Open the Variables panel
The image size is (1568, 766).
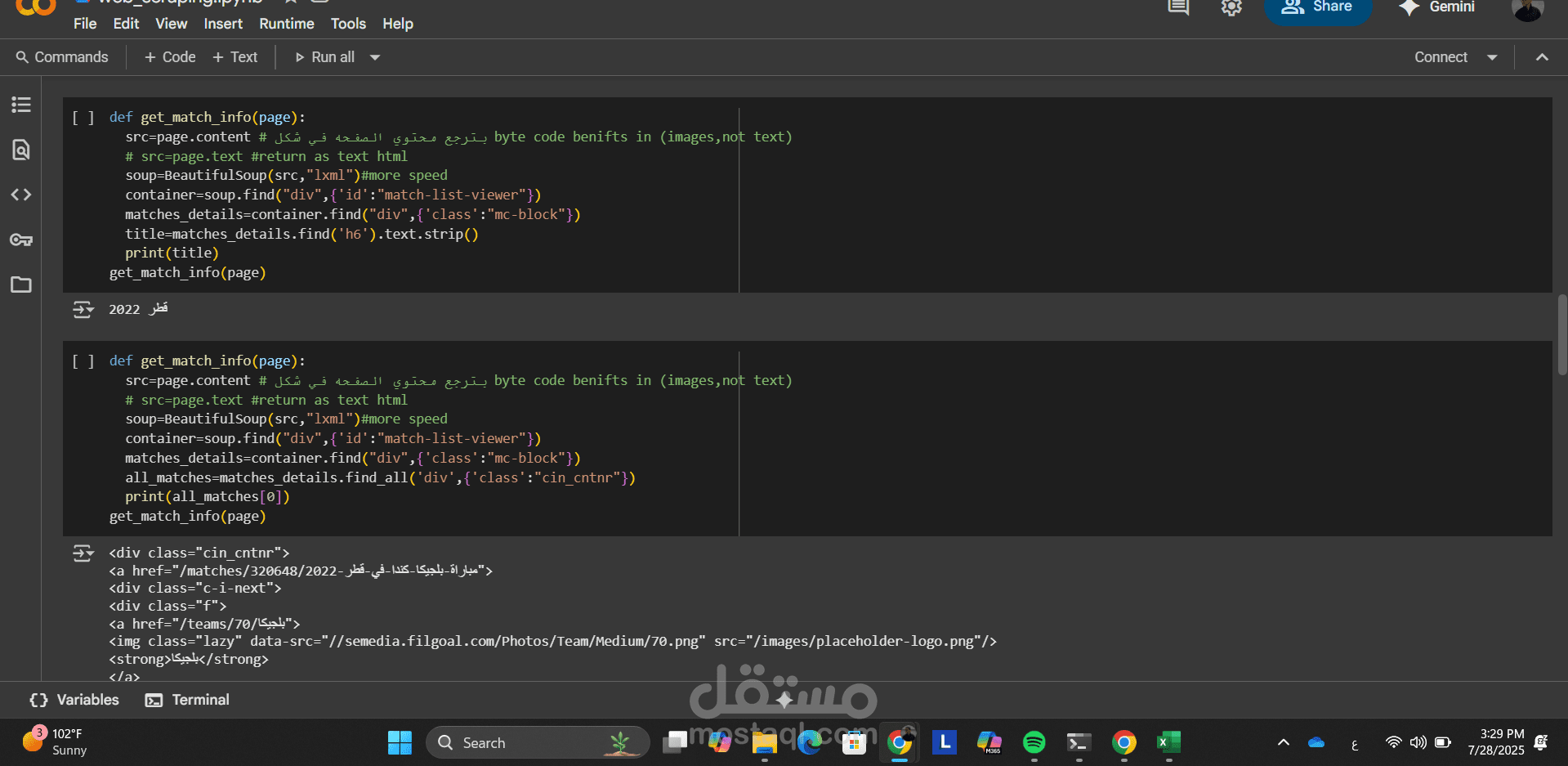[x=74, y=700]
